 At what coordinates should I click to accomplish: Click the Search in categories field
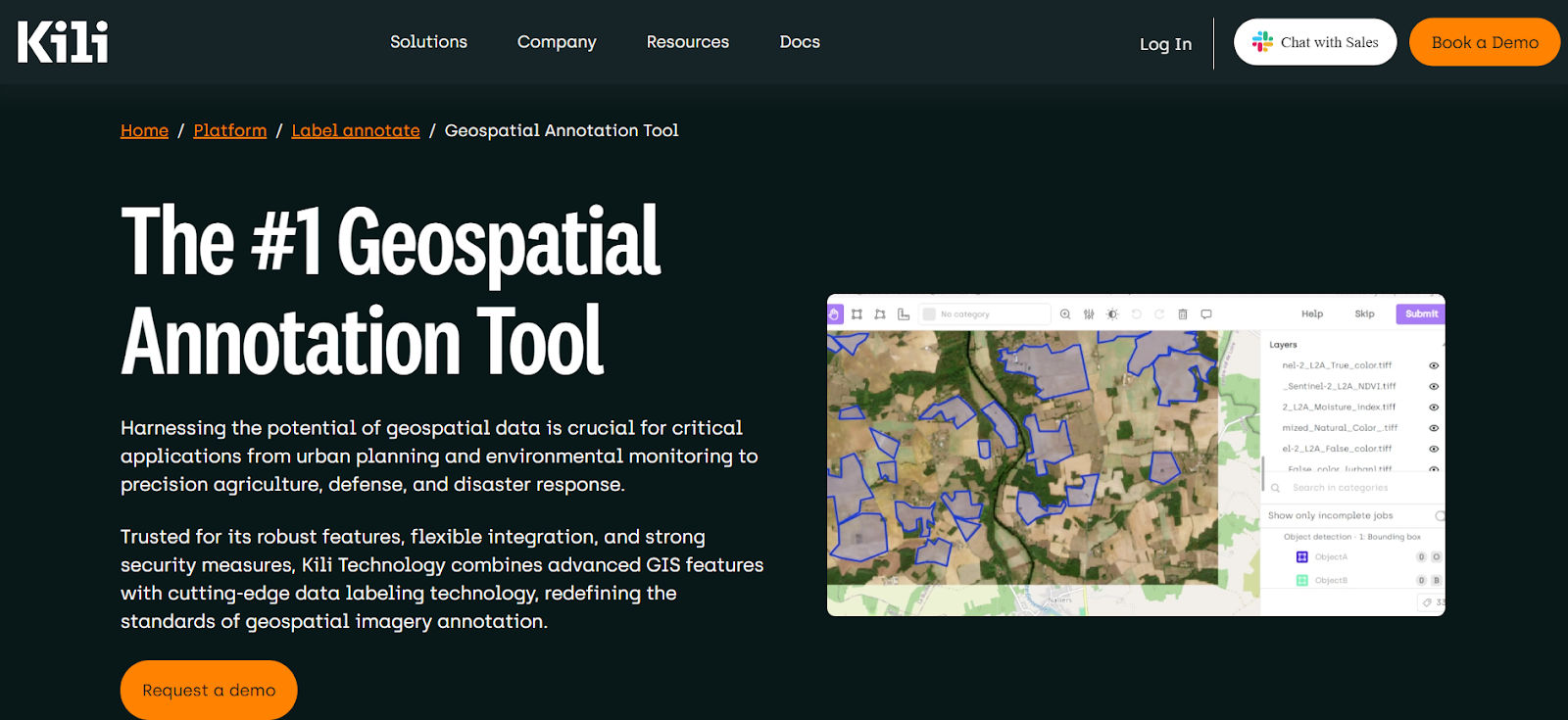(1352, 488)
